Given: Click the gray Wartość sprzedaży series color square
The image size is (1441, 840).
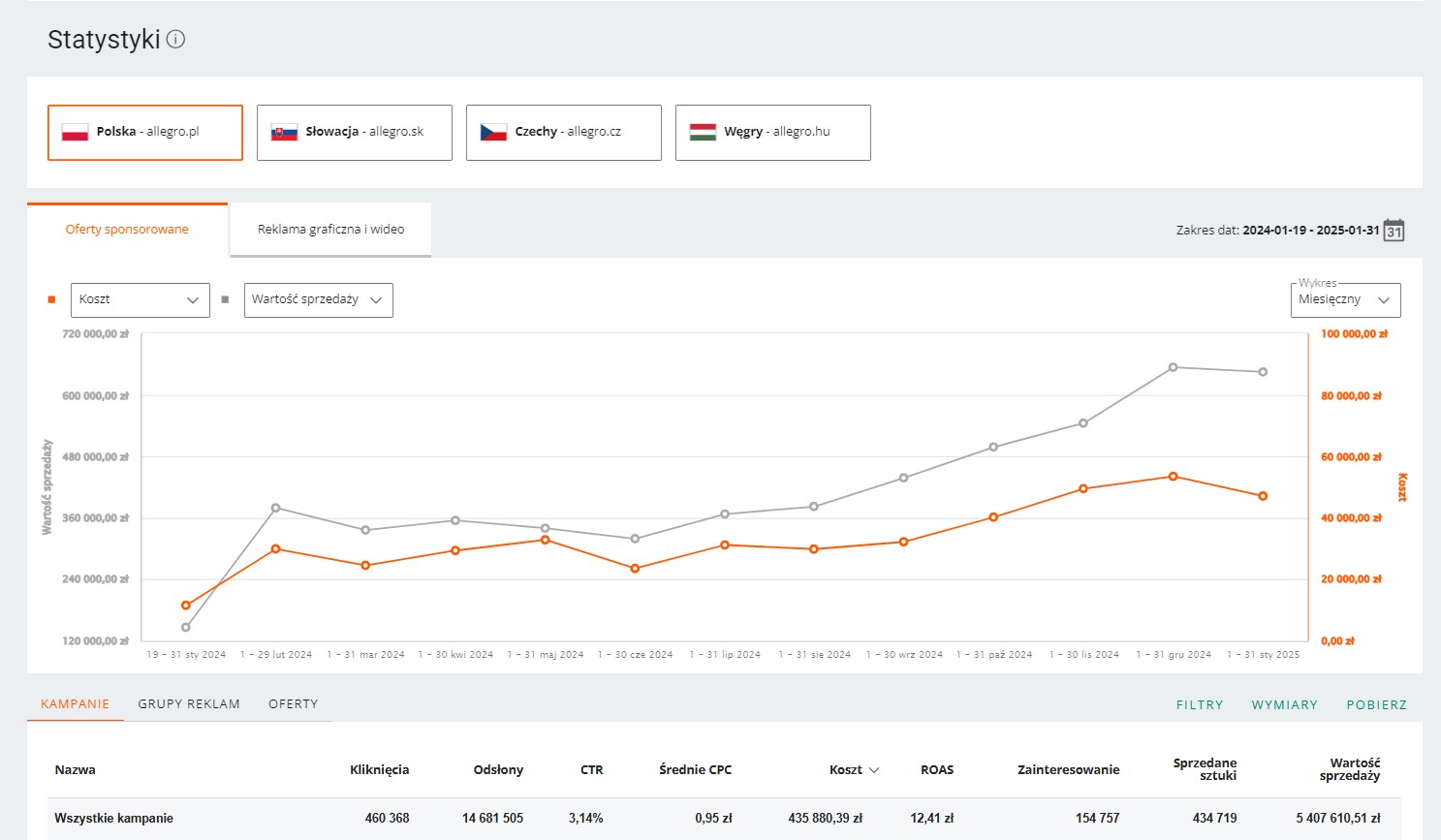Looking at the screenshot, I should click(x=225, y=299).
